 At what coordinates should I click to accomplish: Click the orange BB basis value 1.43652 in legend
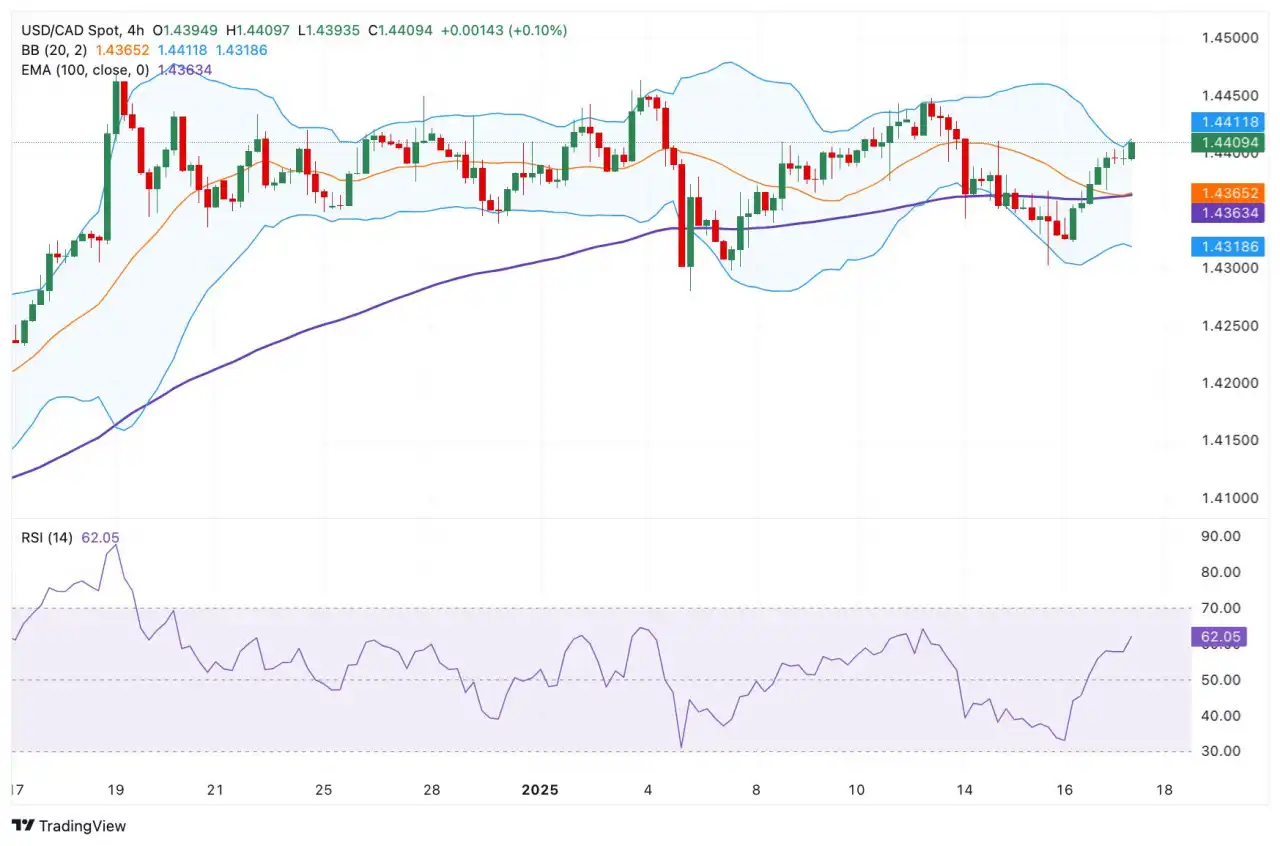(122, 50)
